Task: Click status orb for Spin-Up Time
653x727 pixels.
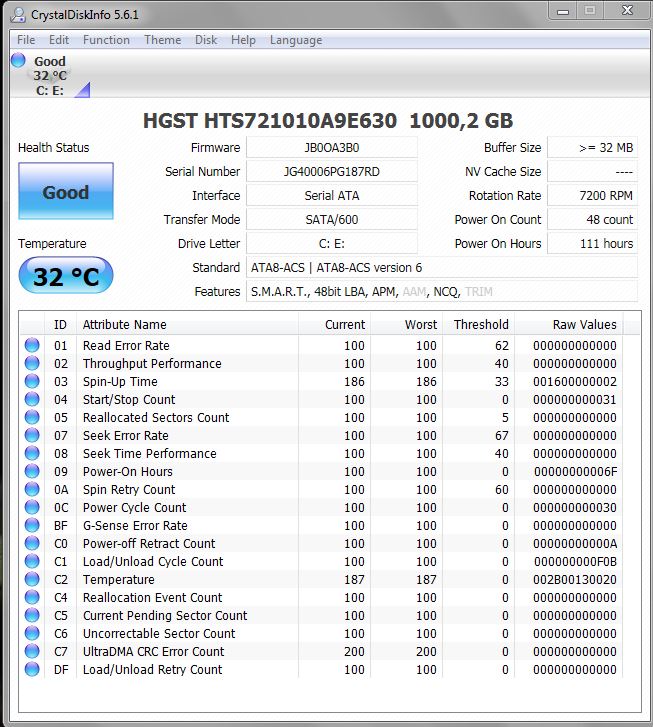Action: (x=32, y=381)
